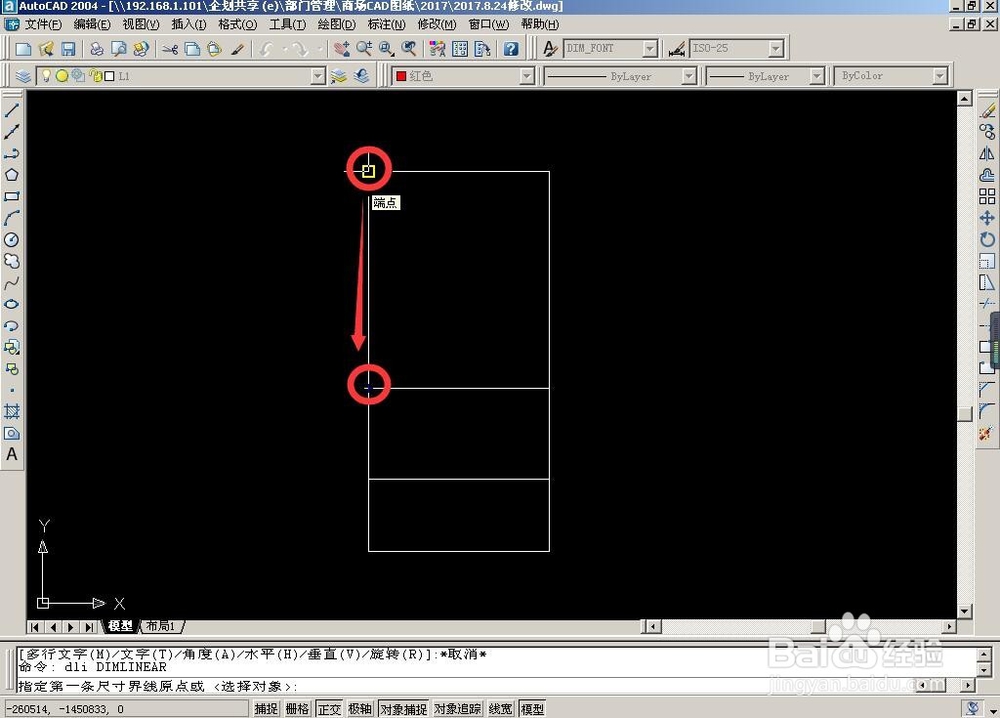Toggle 正交 ortho mode
The image size is (1000, 718).
click(x=329, y=708)
